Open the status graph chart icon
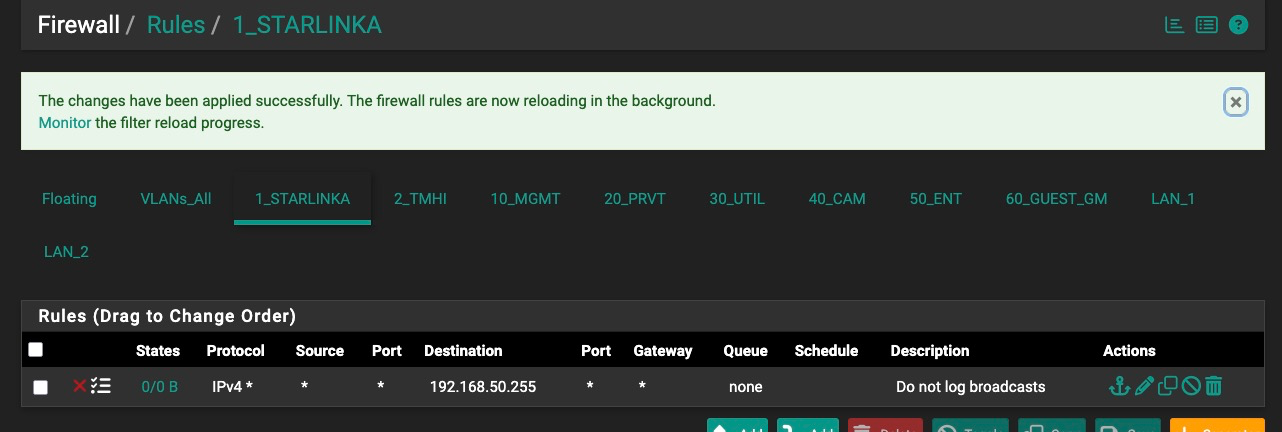Viewport: 1282px width, 432px height. [1175, 25]
